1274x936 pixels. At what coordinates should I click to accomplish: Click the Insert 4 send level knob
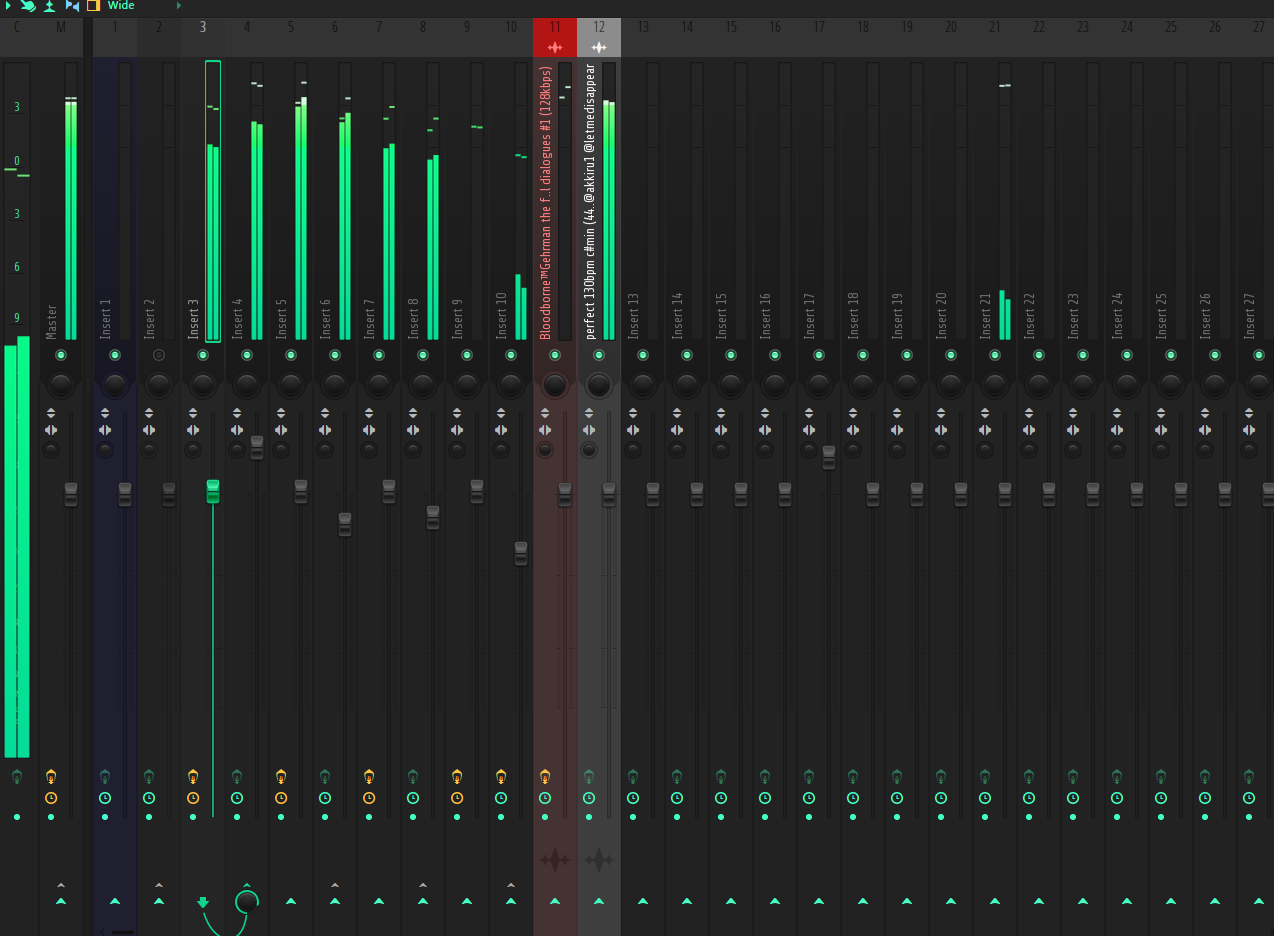click(247, 902)
